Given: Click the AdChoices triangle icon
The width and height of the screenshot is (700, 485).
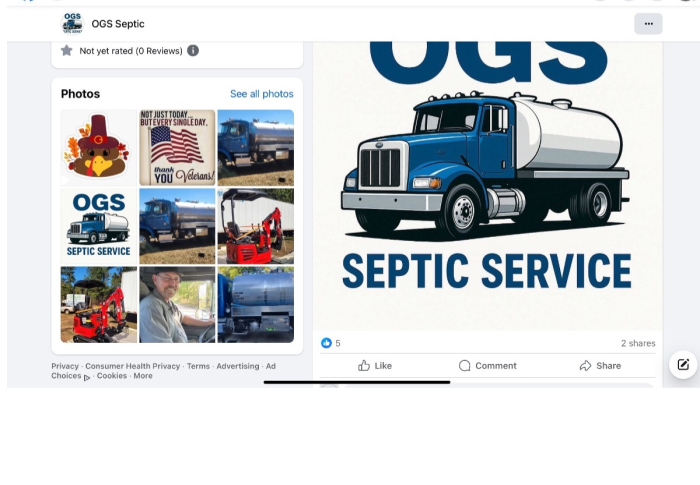Looking at the screenshot, I should click(87, 377).
